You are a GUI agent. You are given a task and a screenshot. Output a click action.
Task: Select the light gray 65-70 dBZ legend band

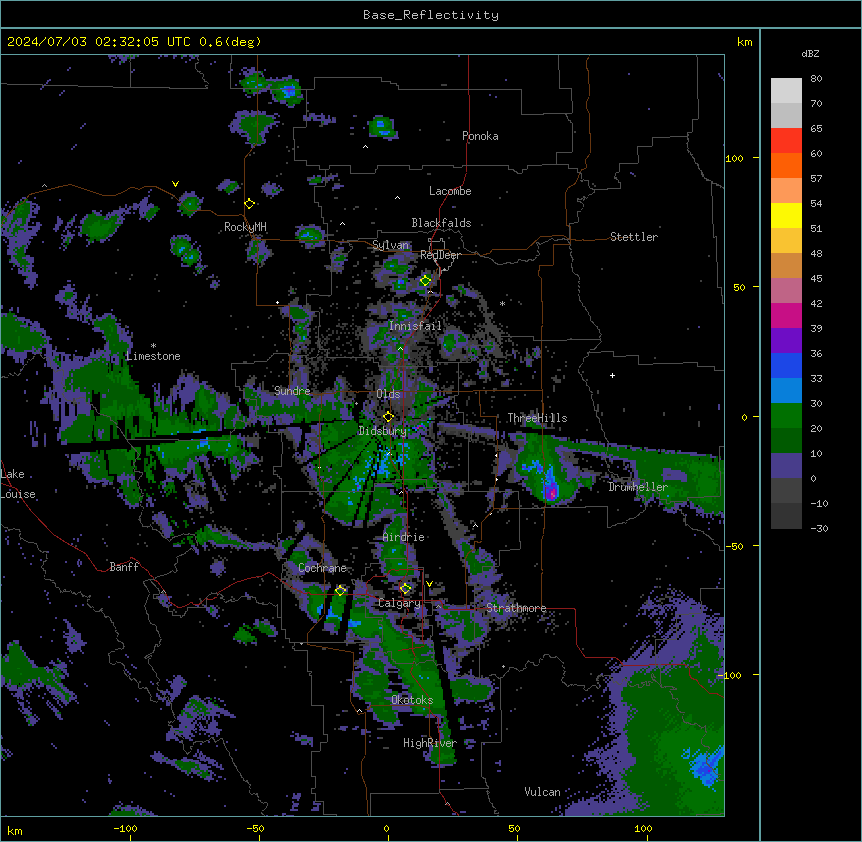(x=786, y=115)
